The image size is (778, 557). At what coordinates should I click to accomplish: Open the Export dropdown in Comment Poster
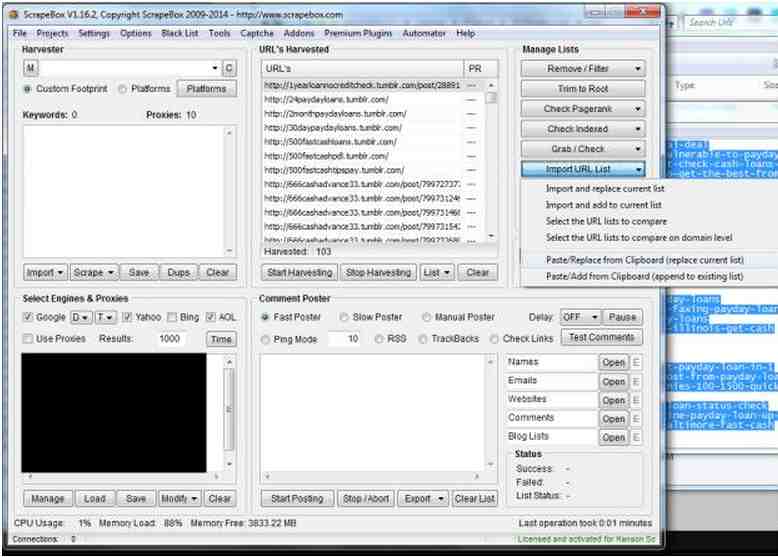423,498
